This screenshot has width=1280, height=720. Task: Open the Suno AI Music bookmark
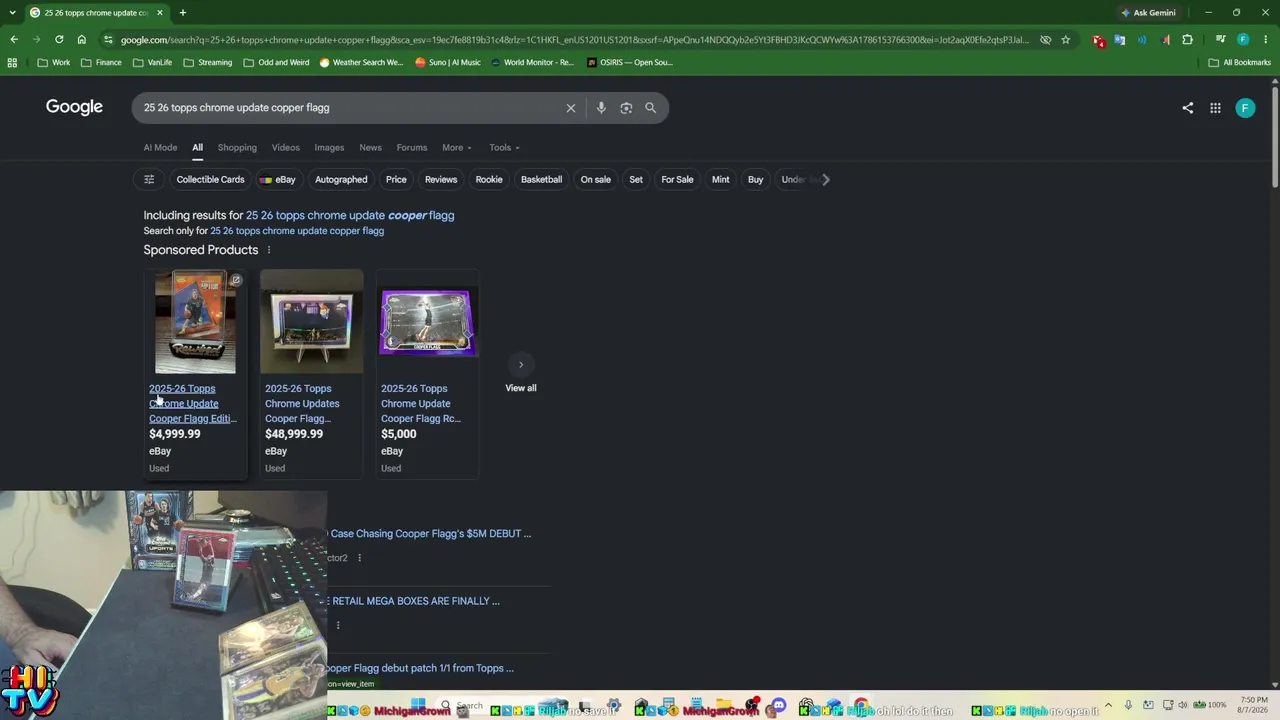(448, 62)
